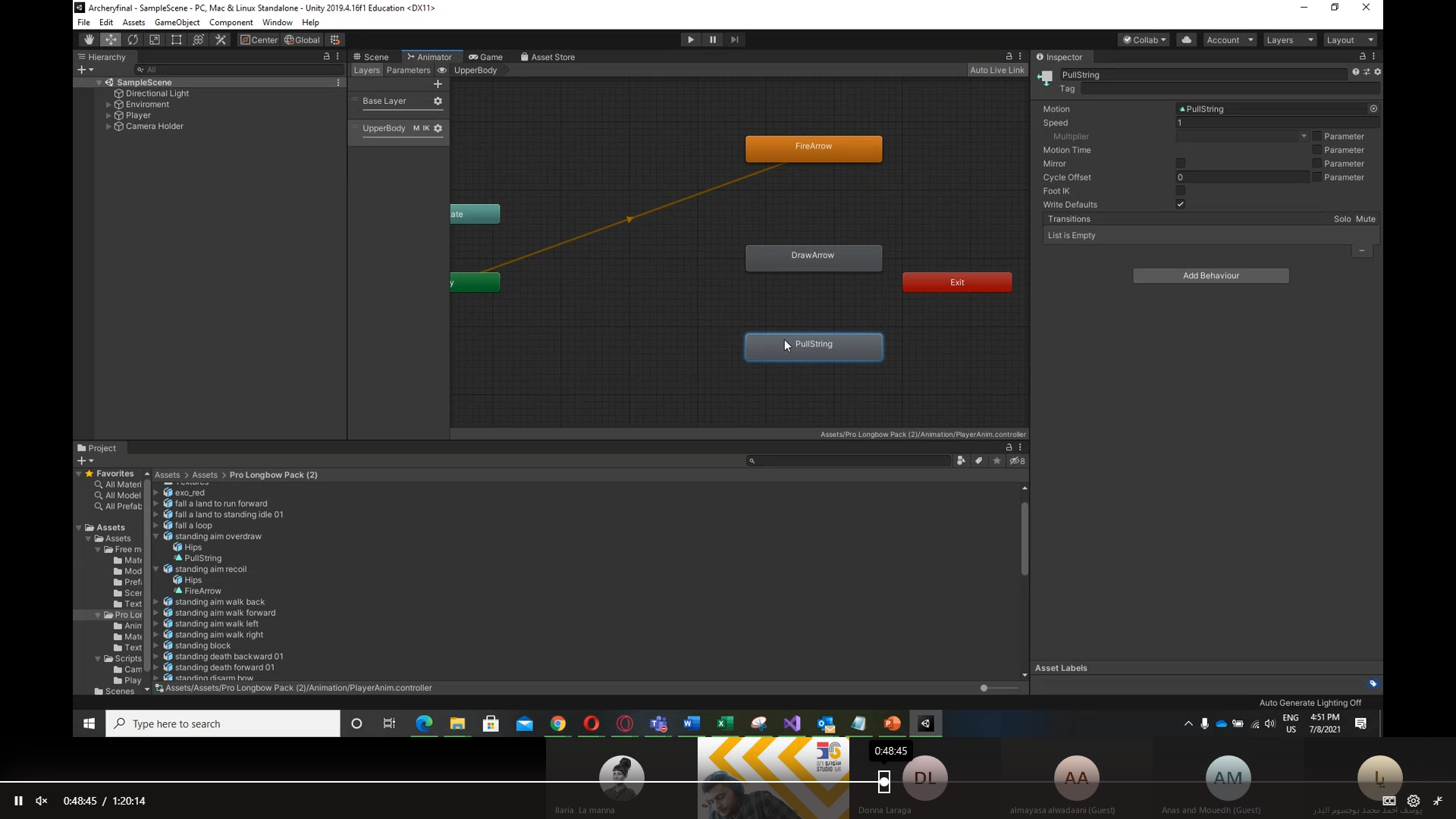Open Base Layer settings gear
The image size is (1456, 819).
point(438,101)
